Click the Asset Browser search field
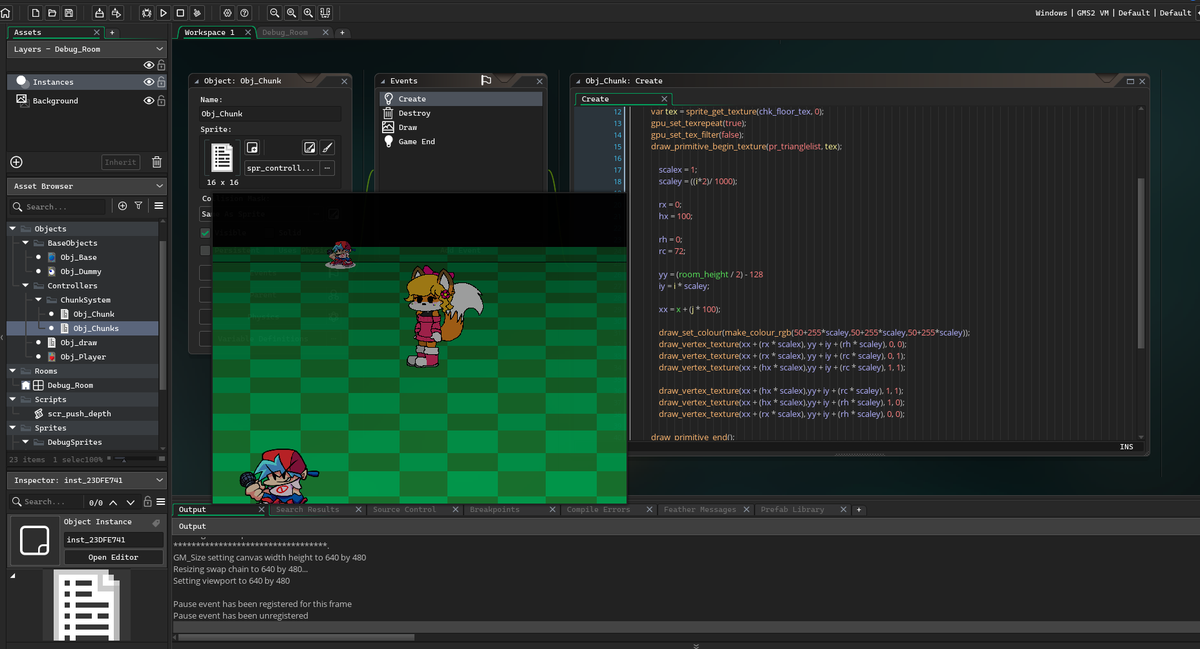The image size is (1200, 649). [58, 206]
